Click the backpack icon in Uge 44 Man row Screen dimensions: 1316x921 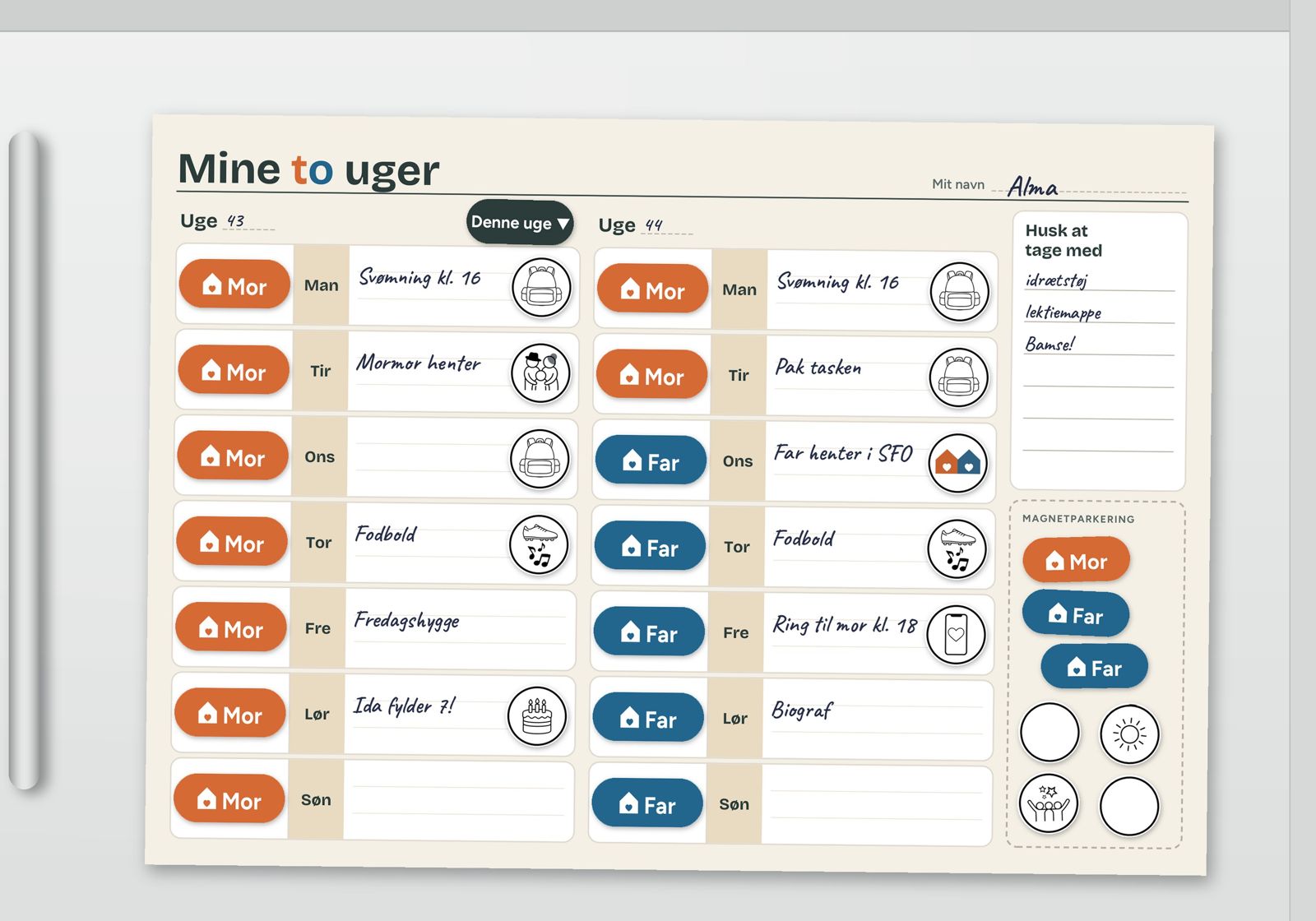pos(959,292)
